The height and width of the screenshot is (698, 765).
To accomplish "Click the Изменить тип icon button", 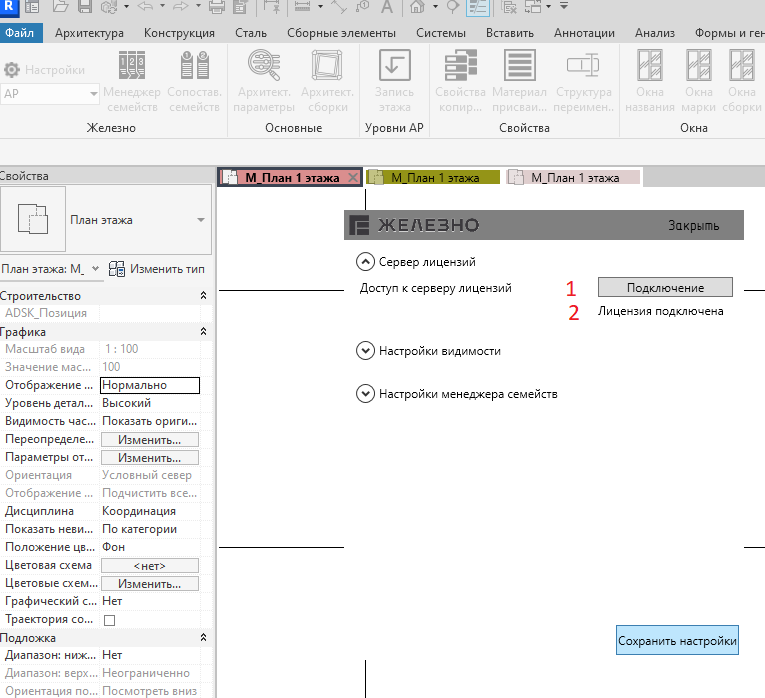I will click(x=157, y=269).
